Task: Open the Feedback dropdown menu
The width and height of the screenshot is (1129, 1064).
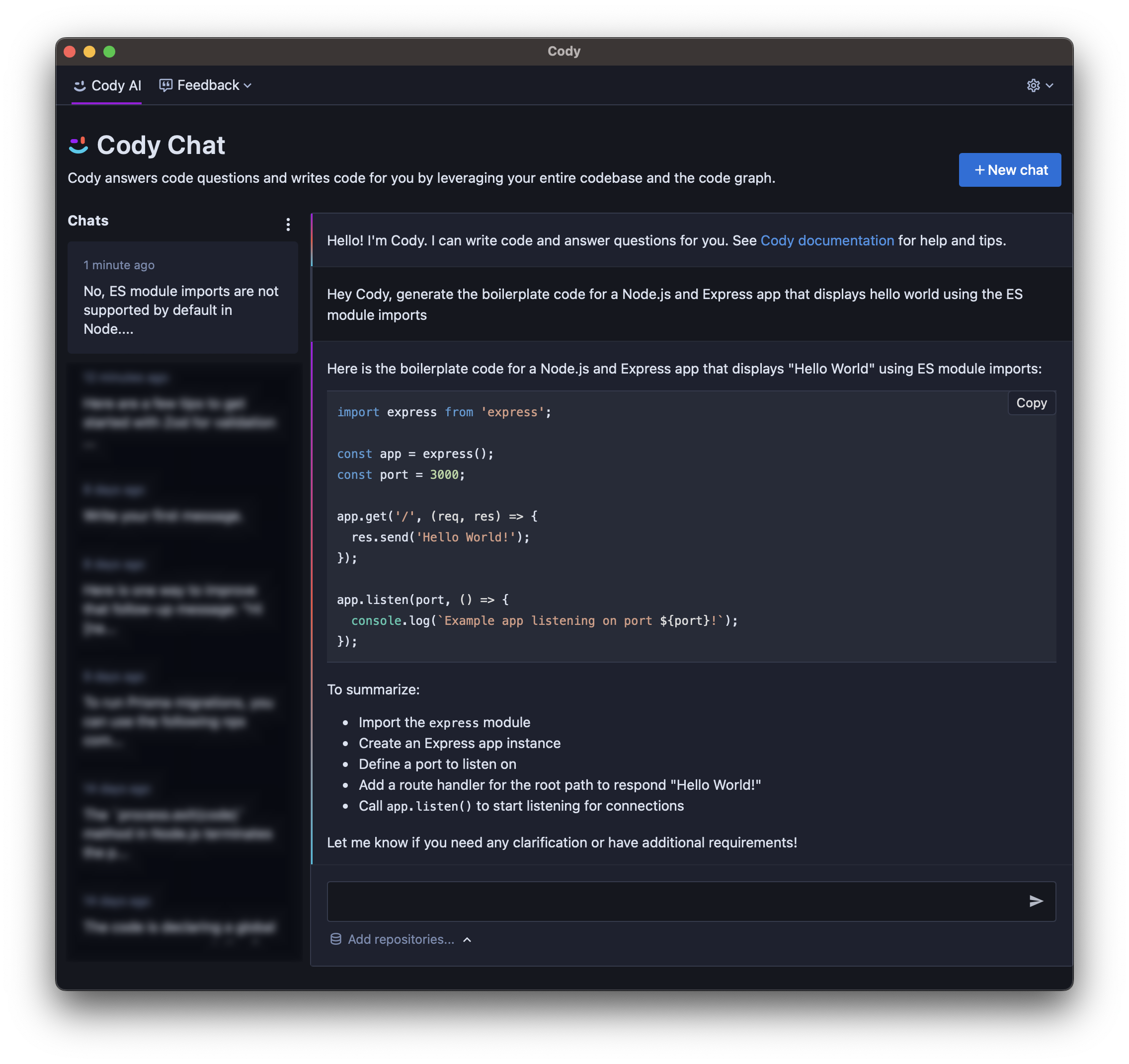Action: (206, 85)
